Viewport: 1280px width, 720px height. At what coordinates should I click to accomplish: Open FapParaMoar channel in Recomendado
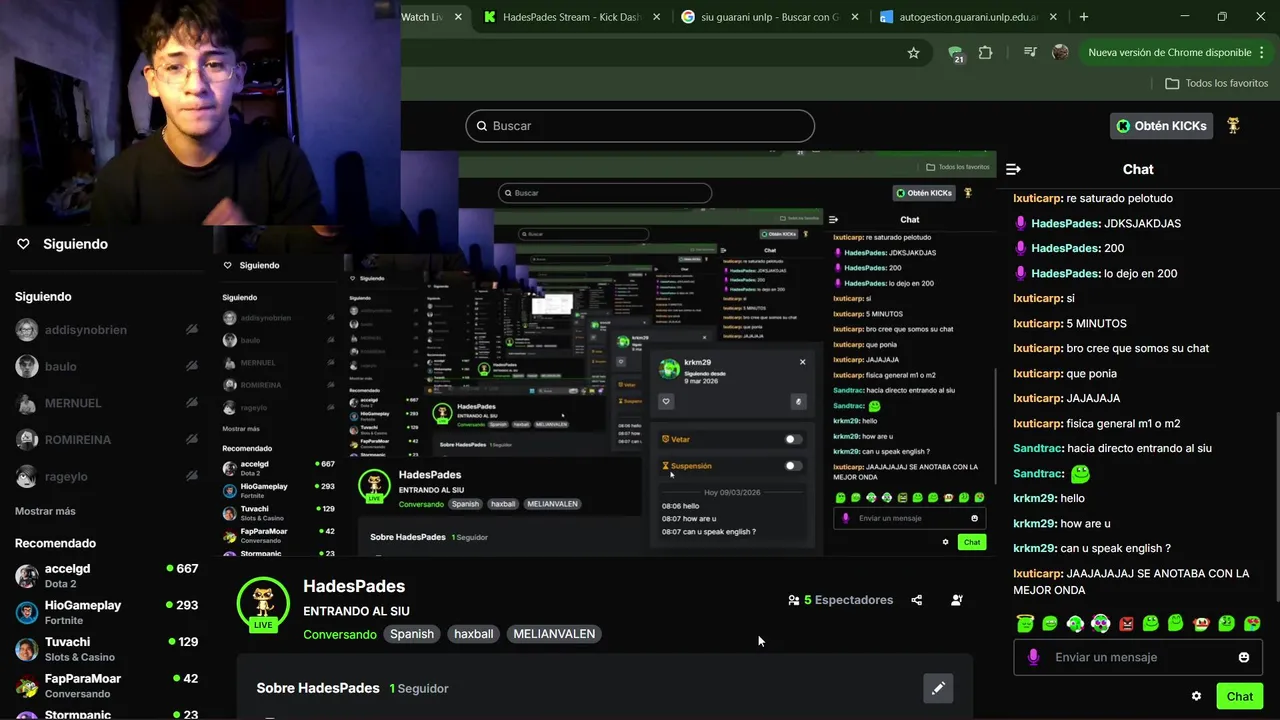pyautogui.click(x=106, y=686)
